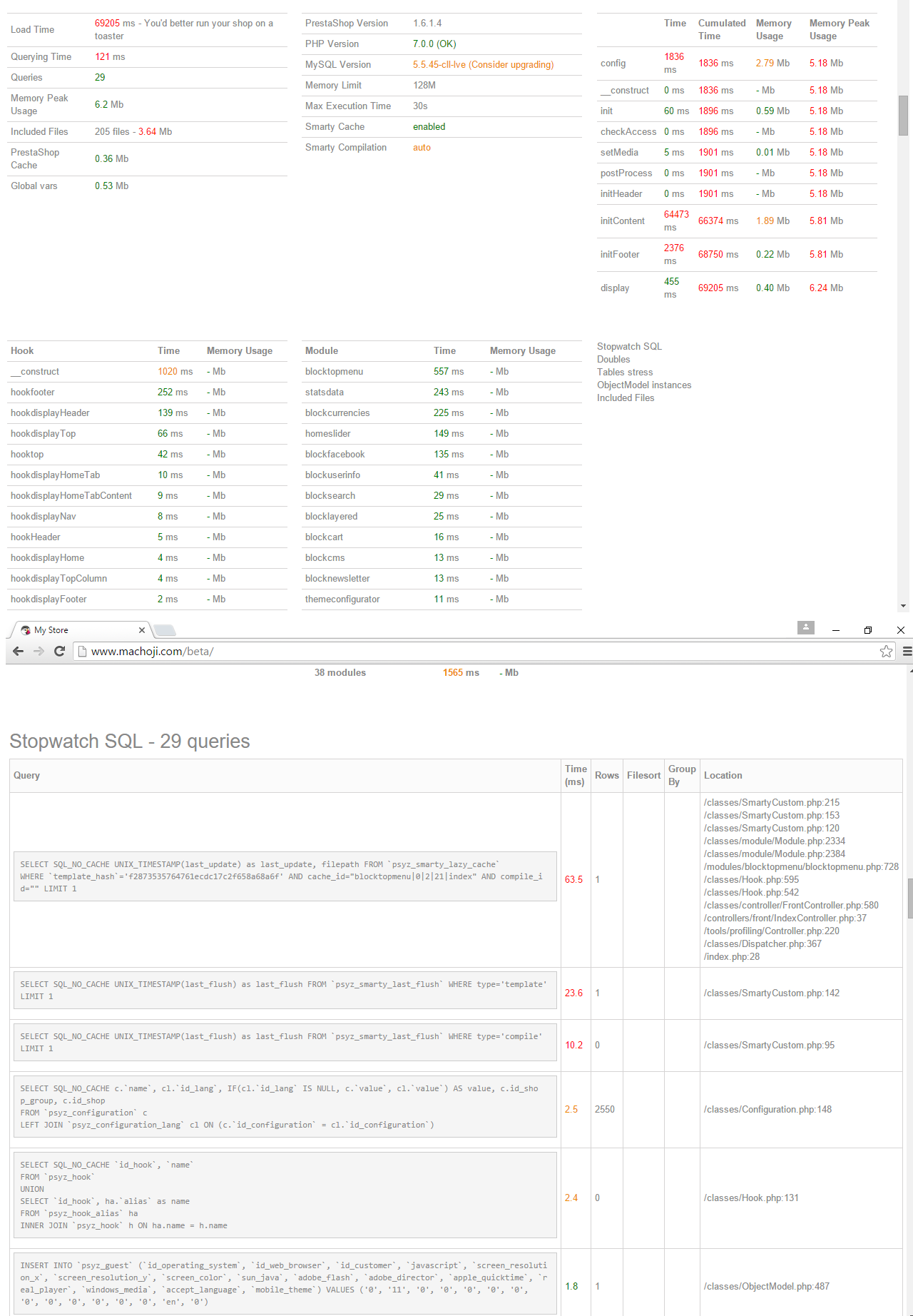Click the /index.php:28 location line

pyautogui.click(x=732, y=957)
